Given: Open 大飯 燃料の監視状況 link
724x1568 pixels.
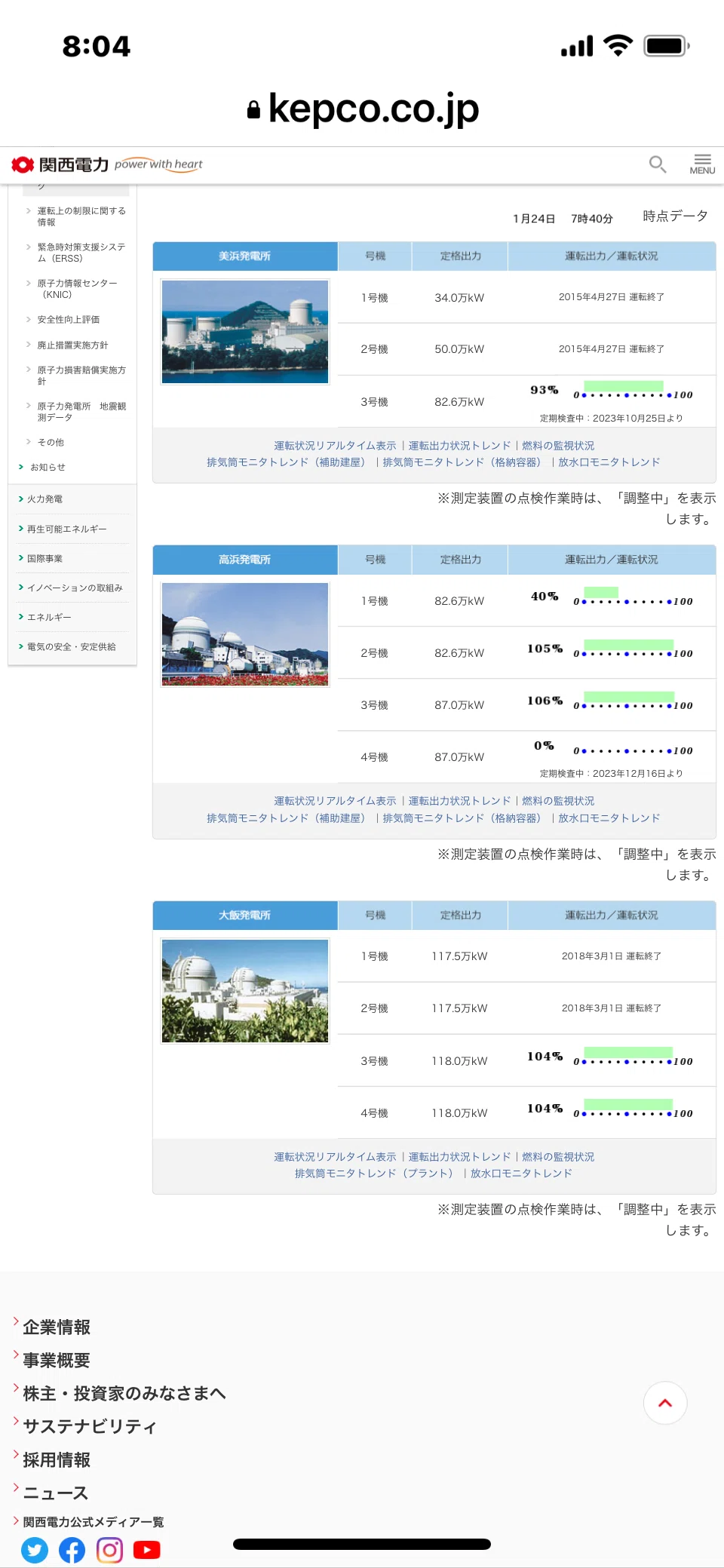Looking at the screenshot, I should tap(558, 1157).
